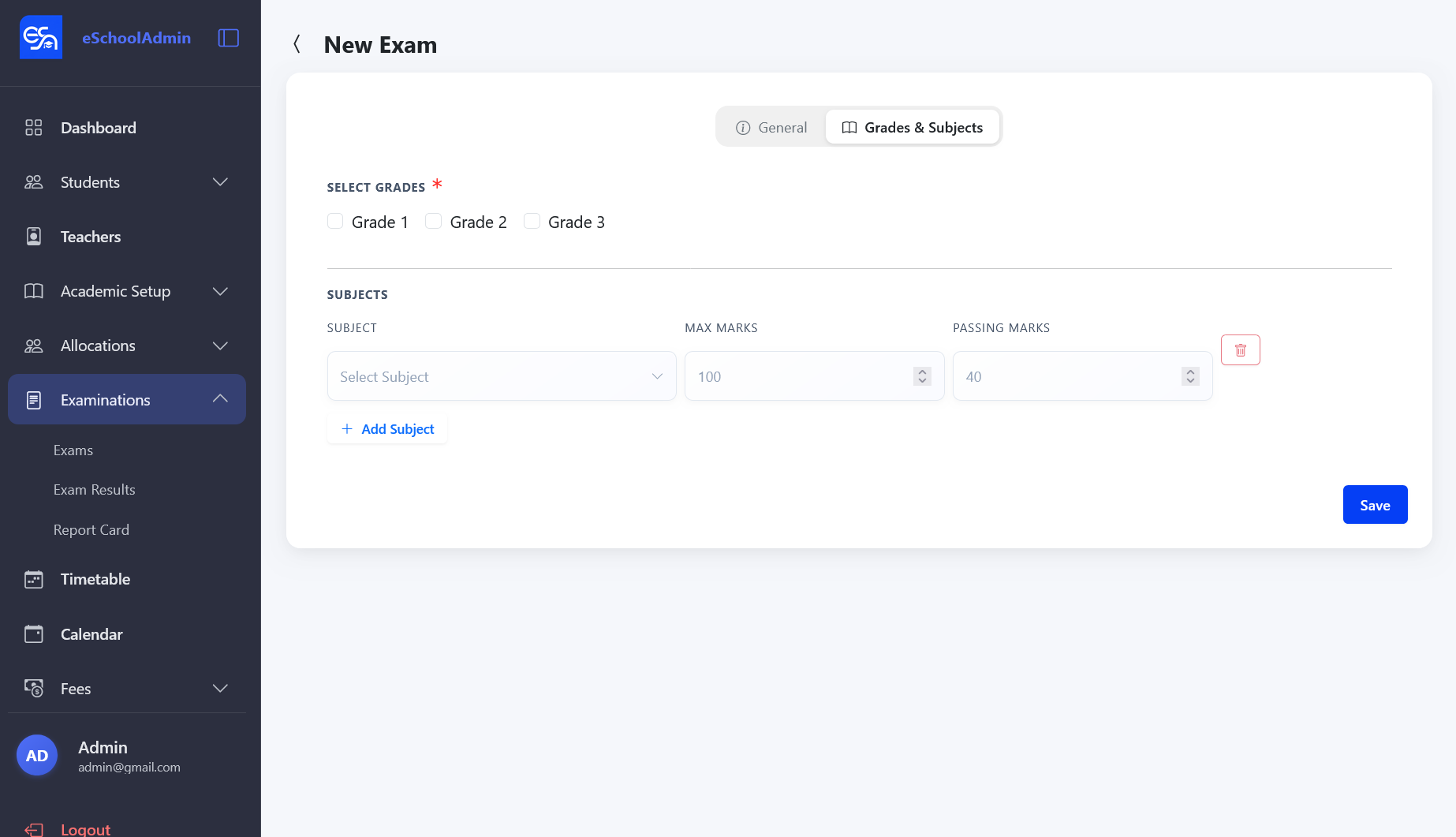This screenshot has height=837, width=1456.
Task: Click the Teachers badge icon
Action: [x=34, y=237]
